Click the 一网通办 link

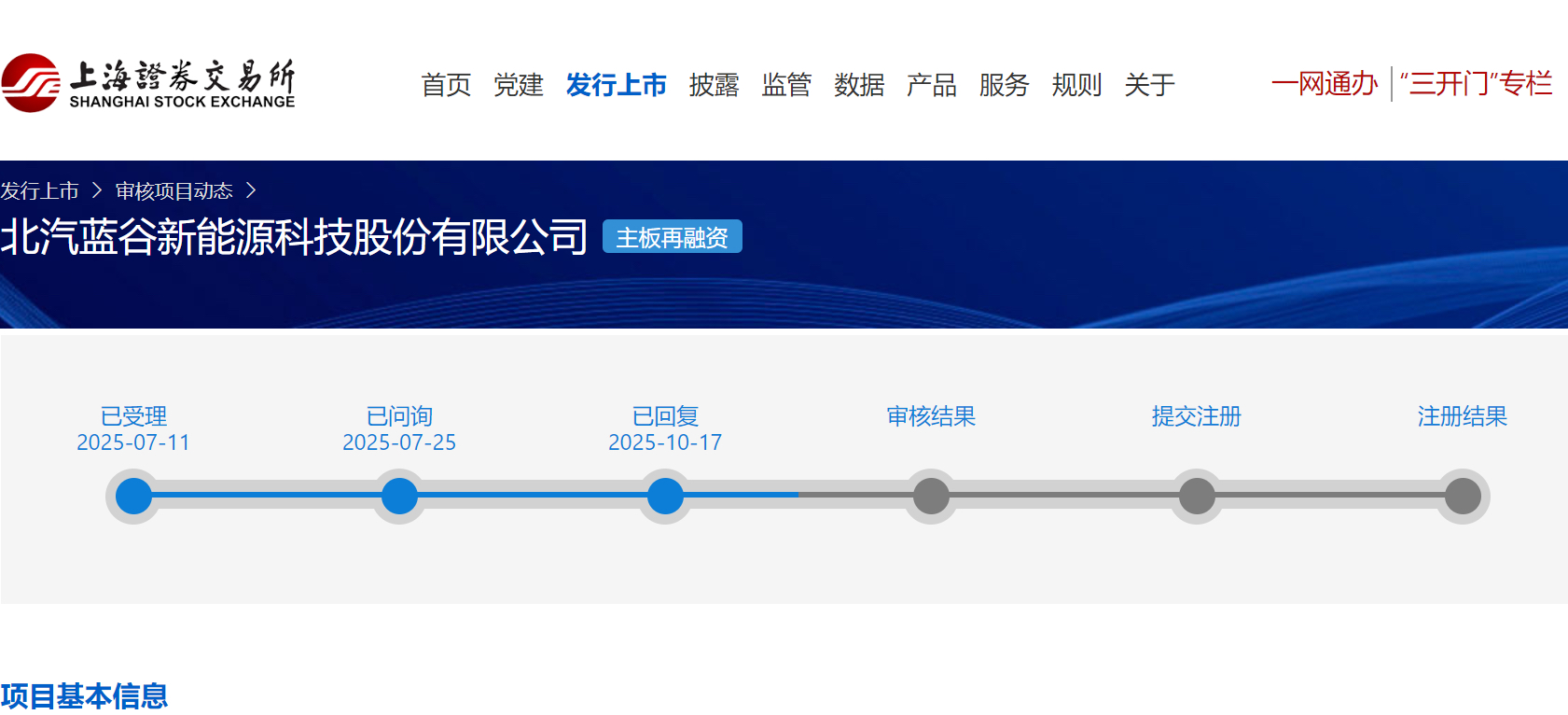pyautogui.click(x=1325, y=84)
